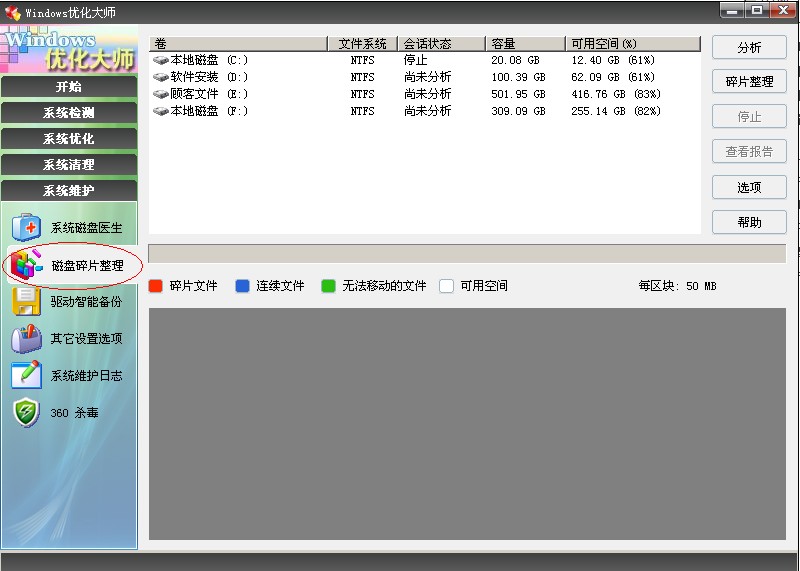Open 驱动智能备份 floppy disk icon
The width and height of the screenshot is (800, 571).
[26, 301]
